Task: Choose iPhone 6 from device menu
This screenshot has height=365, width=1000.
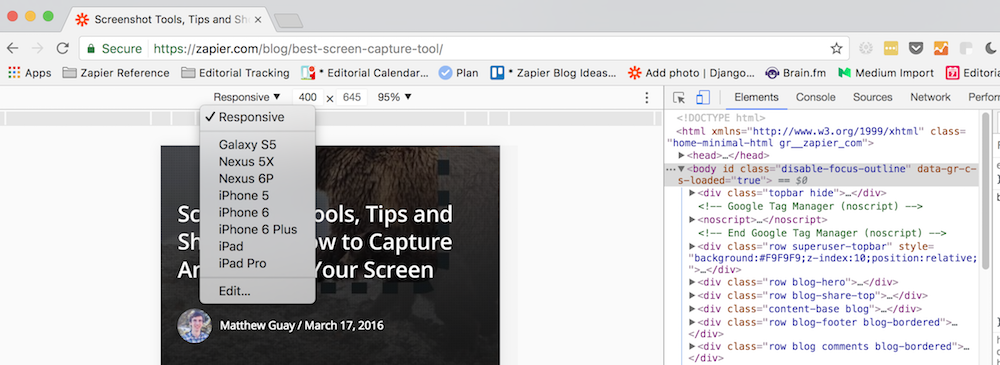Action: tap(257, 212)
